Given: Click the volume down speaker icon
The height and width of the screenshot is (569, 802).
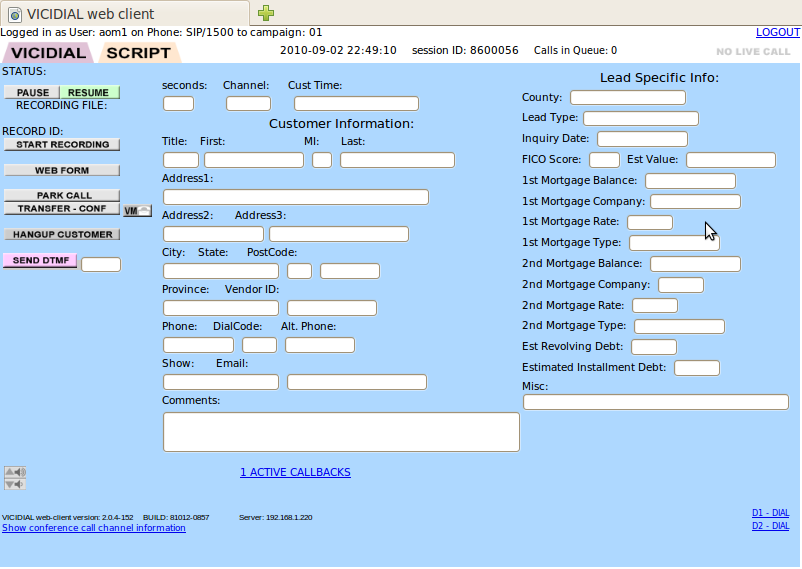Looking at the screenshot, I should 14,484.
